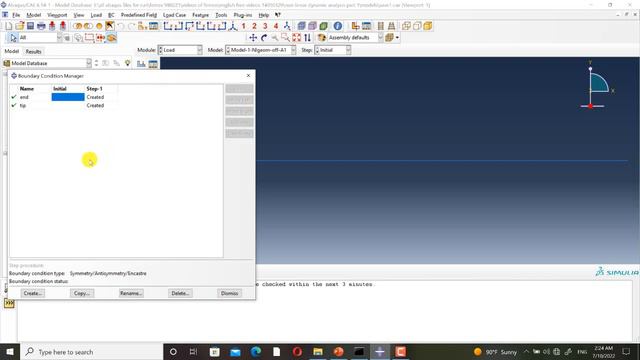This screenshot has height=360, width=640.
Task: Click the datum coordinate system icon
Action: point(233,26)
